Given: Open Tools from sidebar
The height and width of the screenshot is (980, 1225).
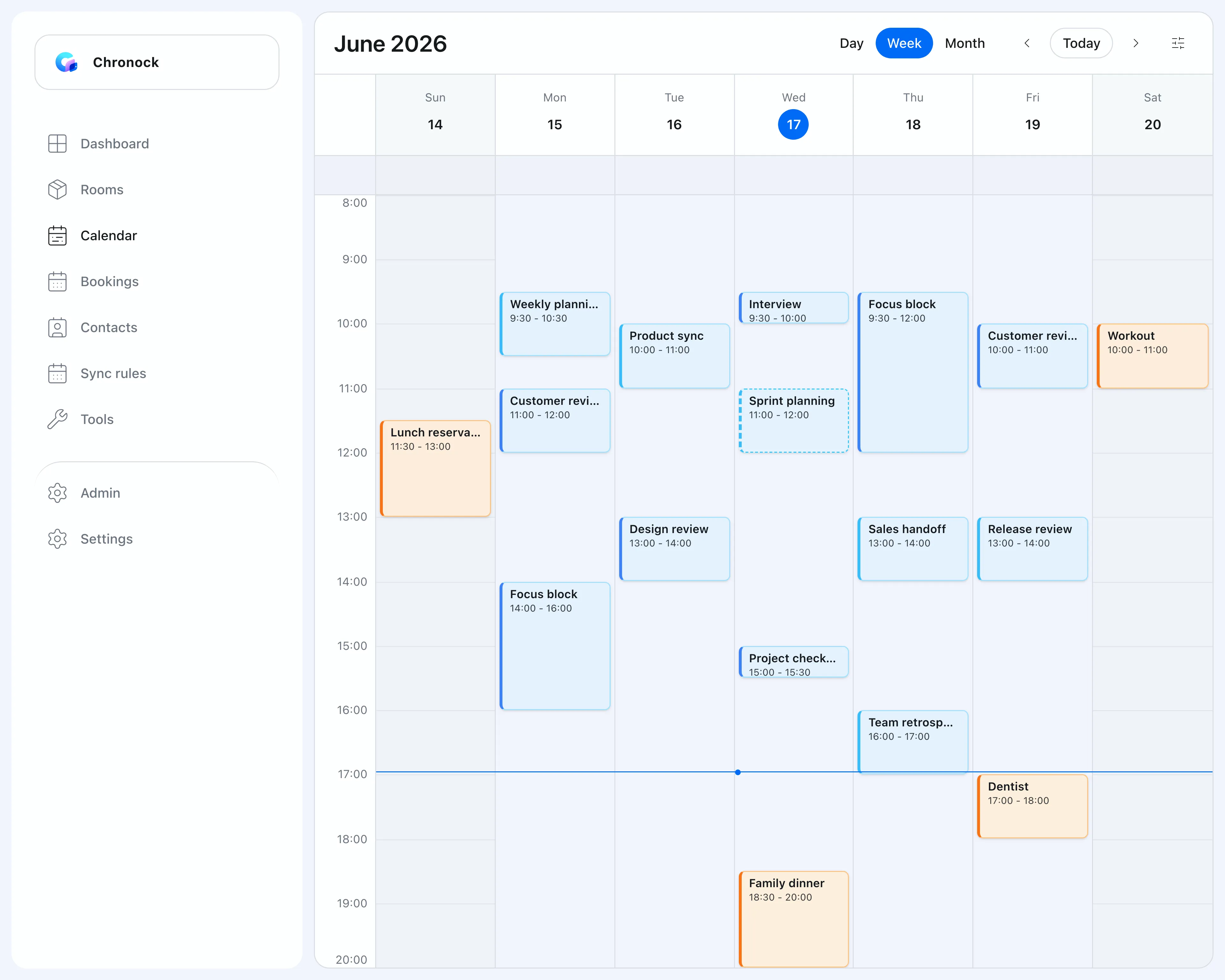Looking at the screenshot, I should (97, 419).
